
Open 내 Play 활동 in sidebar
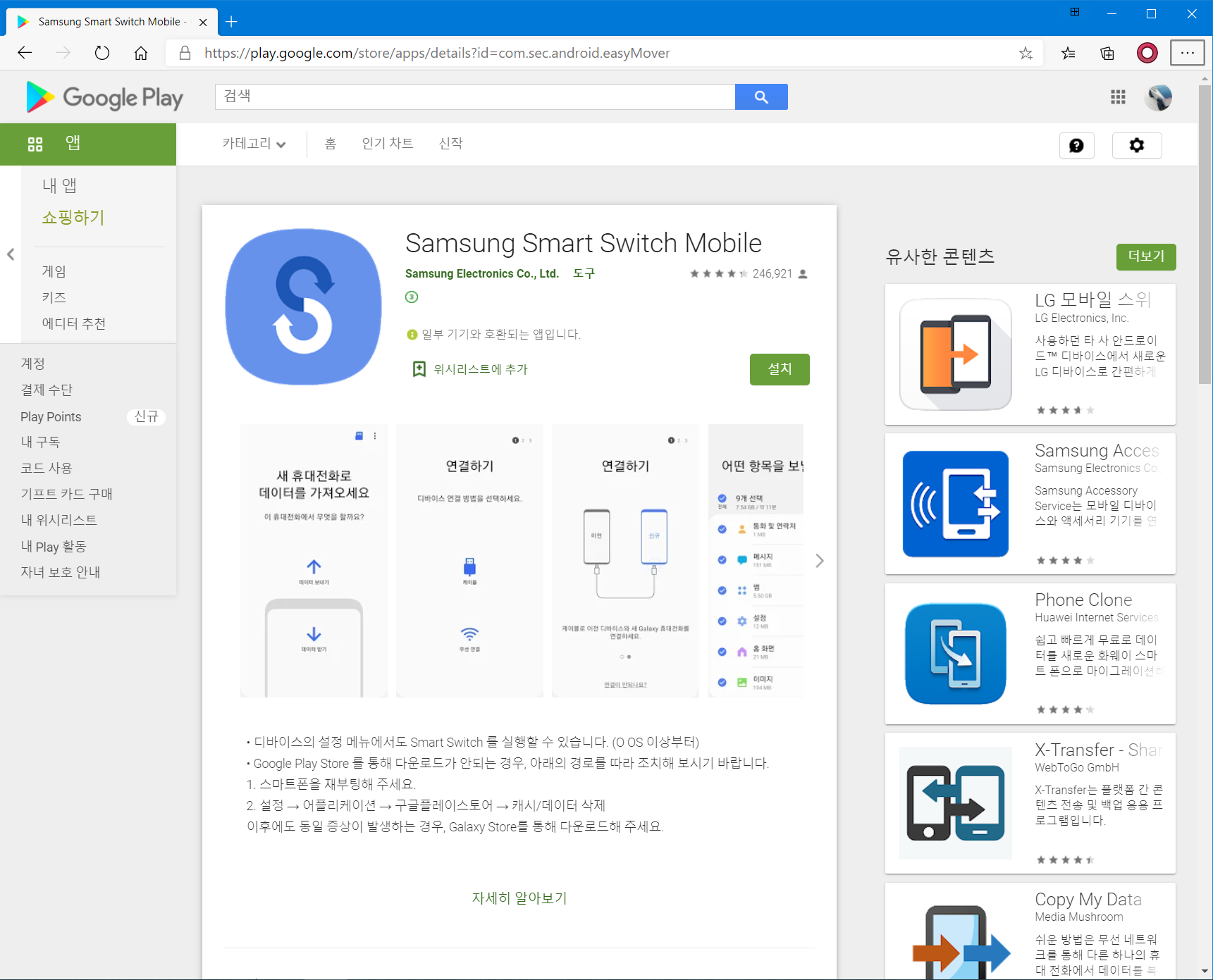click(x=54, y=546)
